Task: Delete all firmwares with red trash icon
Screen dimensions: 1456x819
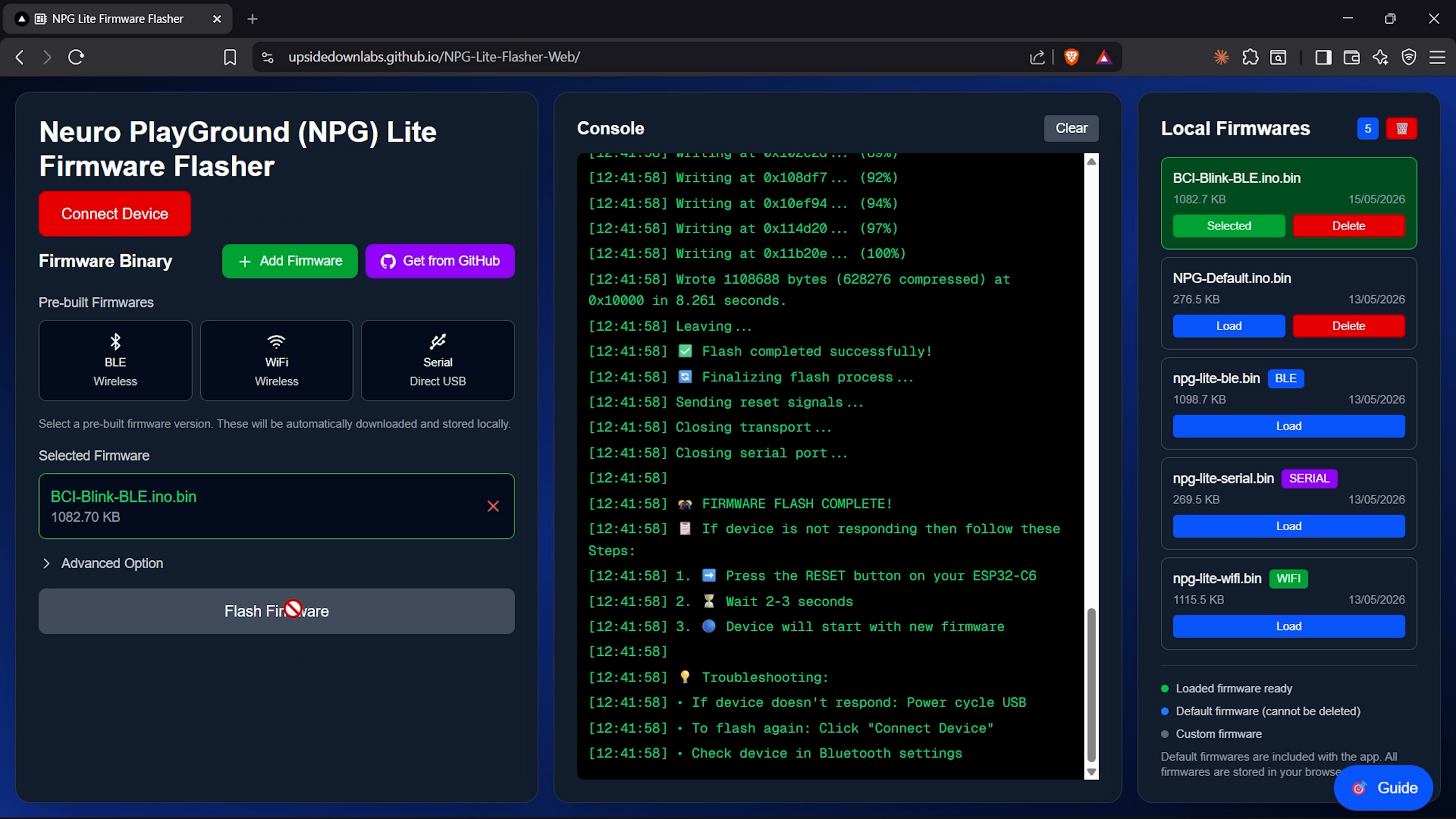Action: click(1402, 129)
